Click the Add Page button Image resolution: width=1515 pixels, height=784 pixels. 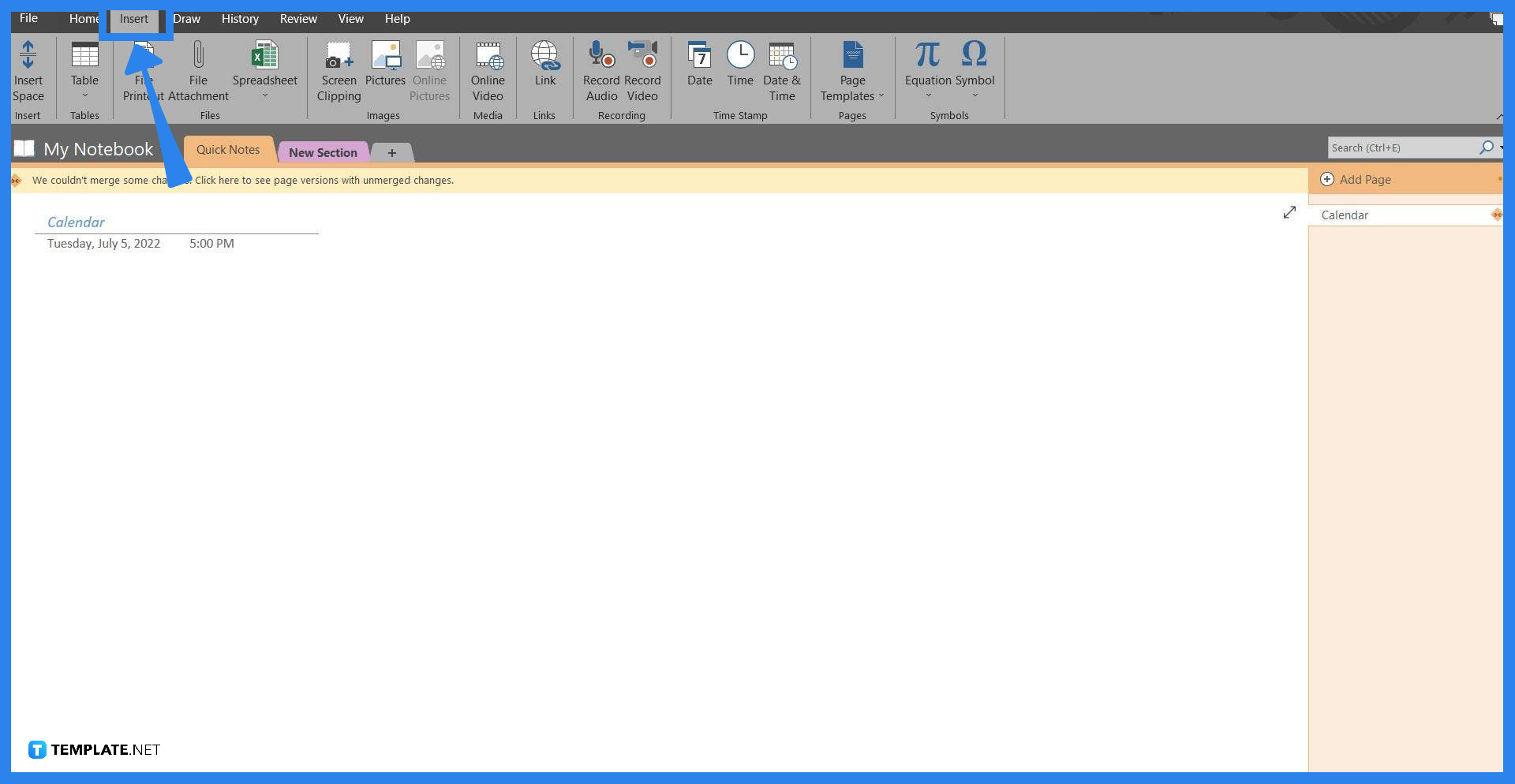(1365, 179)
